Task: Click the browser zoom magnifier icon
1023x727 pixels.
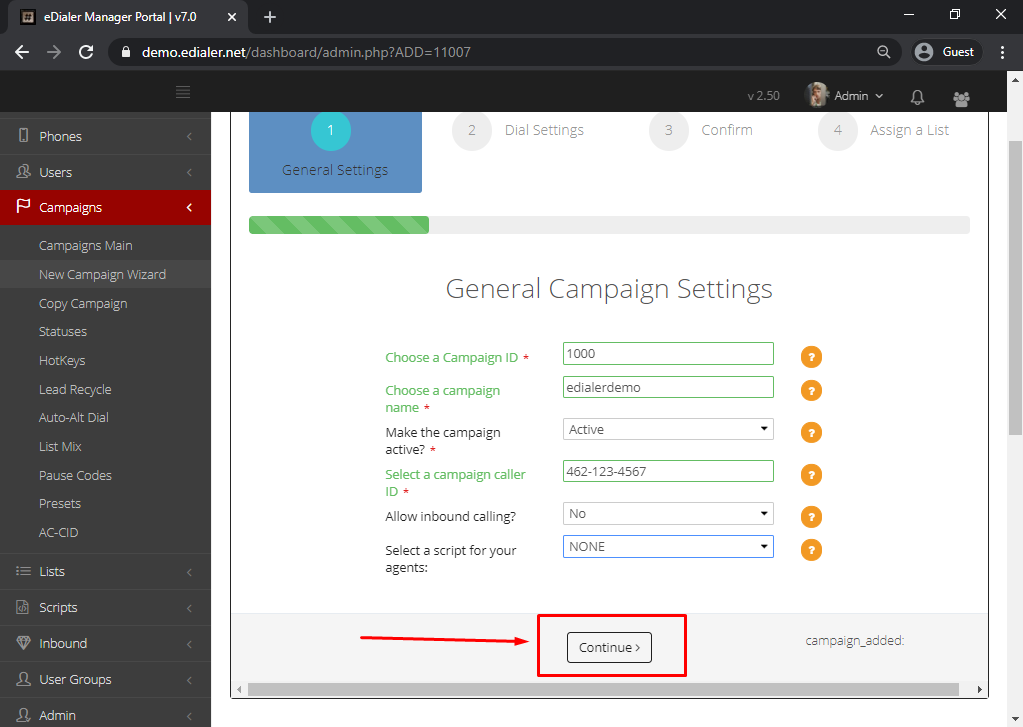Action: [x=883, y=52]
